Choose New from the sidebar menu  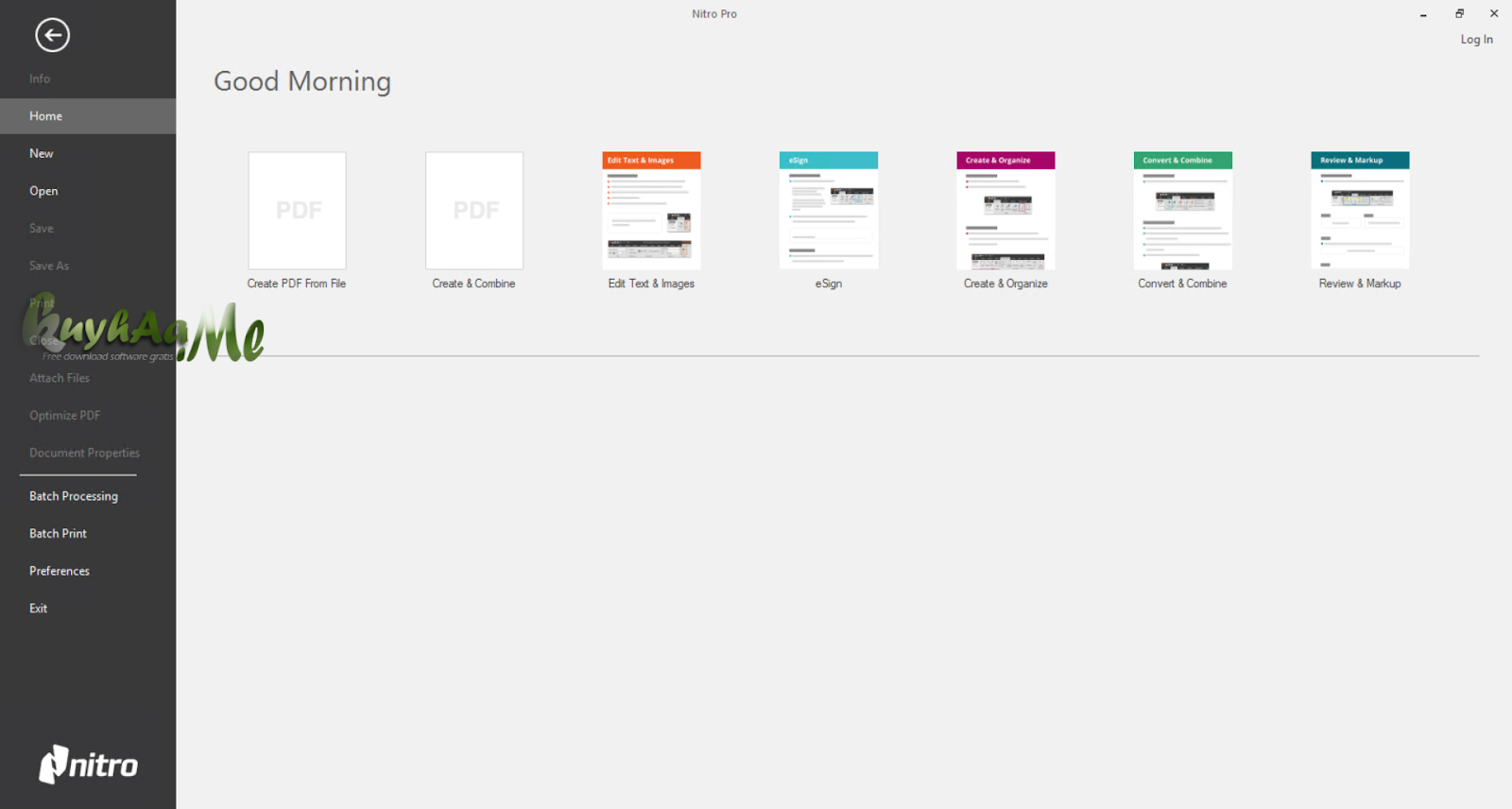coord(42,153)
